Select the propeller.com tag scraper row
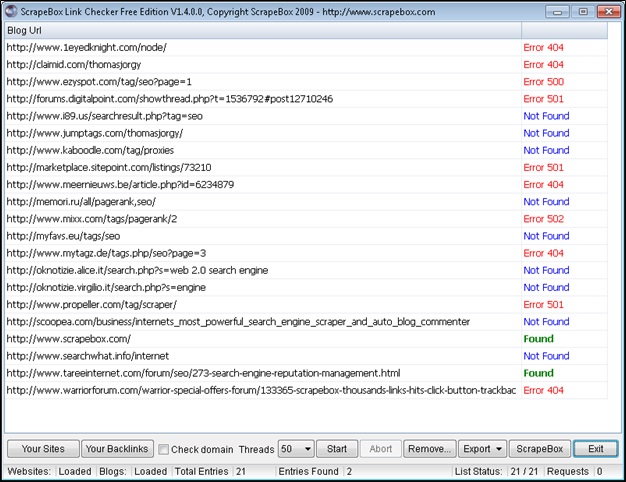 point(306,305)
